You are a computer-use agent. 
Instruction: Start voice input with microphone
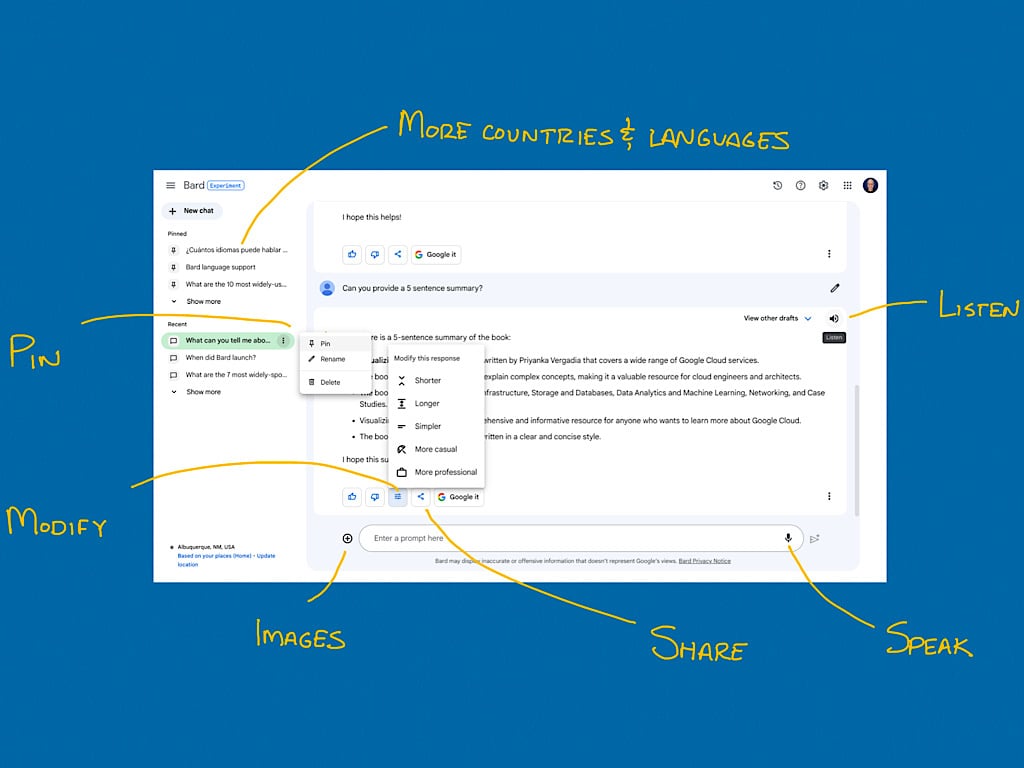coord(788,538)
